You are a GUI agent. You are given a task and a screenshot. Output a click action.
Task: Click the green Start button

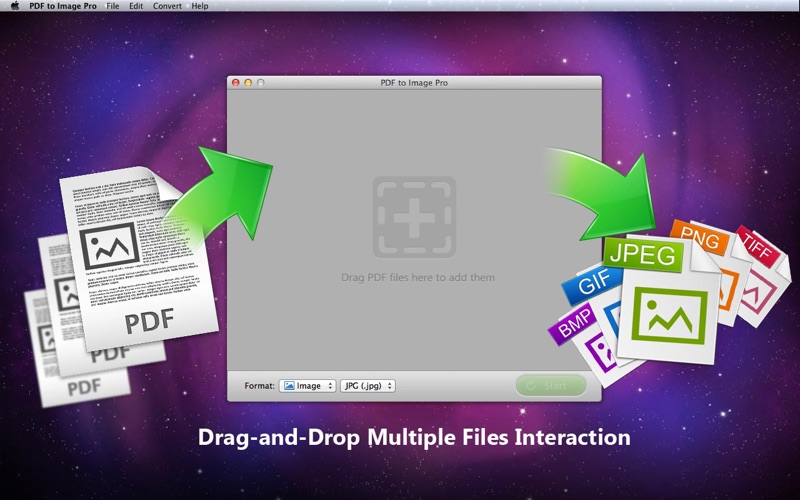click(551, 386)
